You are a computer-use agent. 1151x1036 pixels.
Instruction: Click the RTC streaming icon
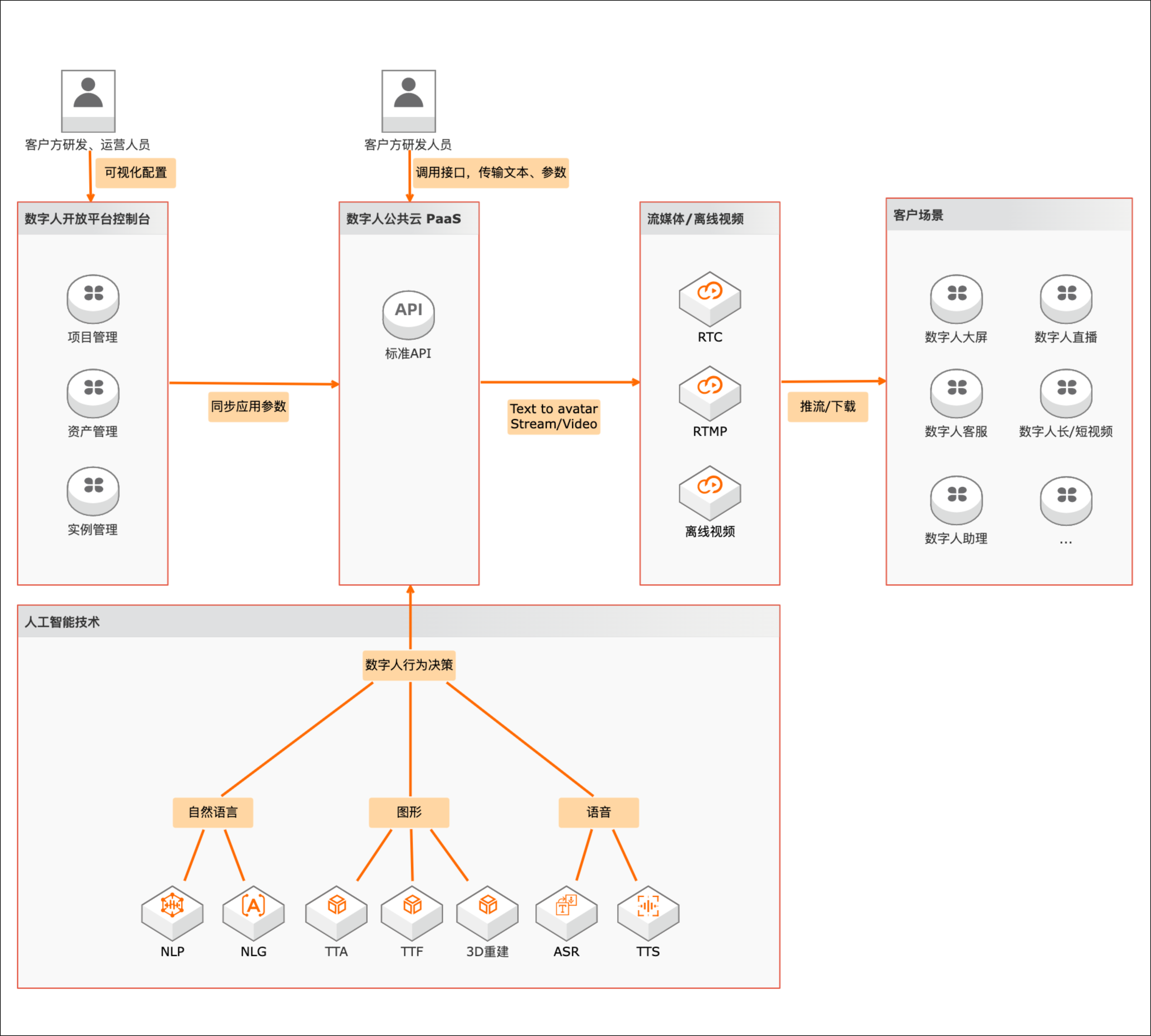point(710,299)
